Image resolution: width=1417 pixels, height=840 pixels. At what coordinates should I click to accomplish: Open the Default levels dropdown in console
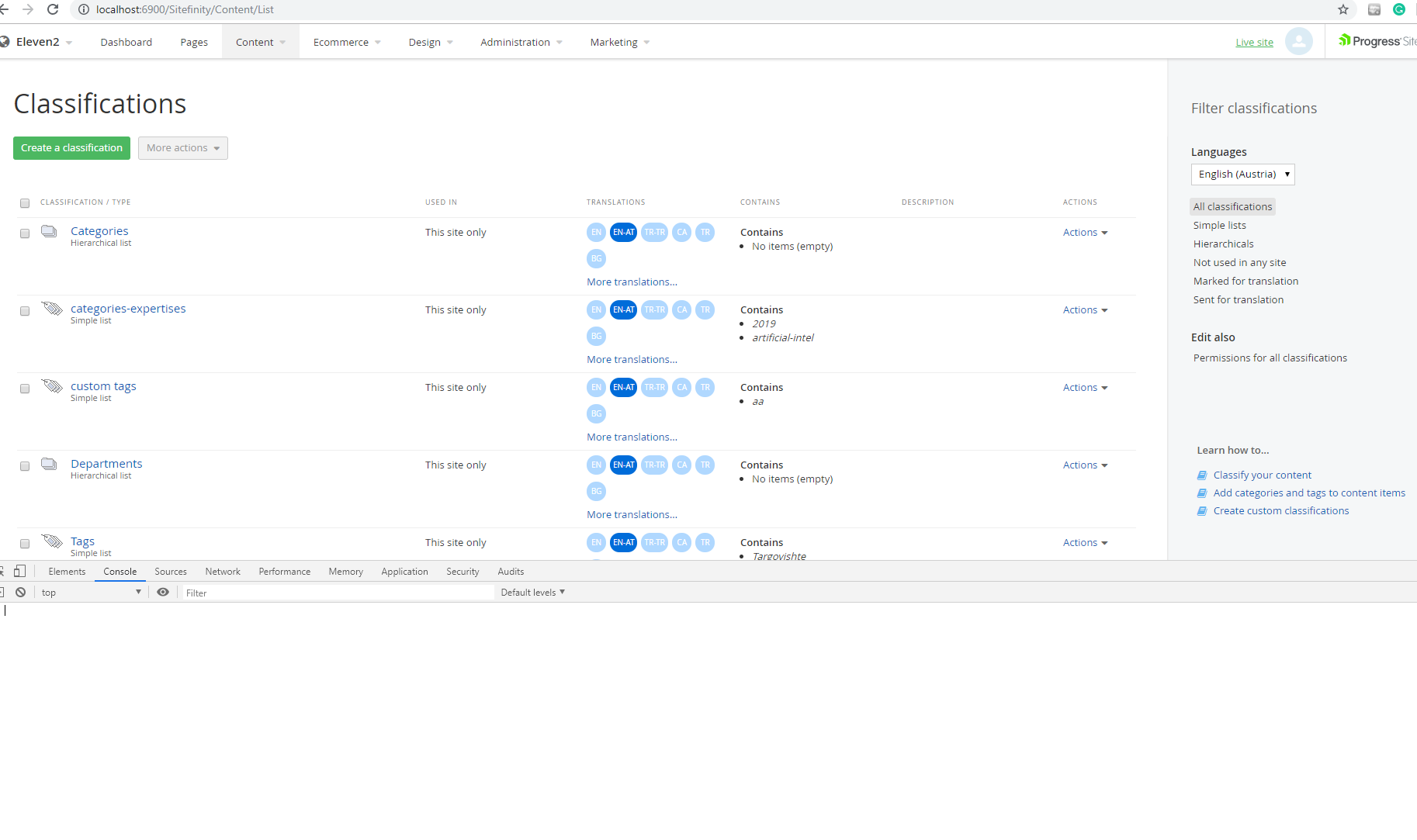(x=532, y=592)
